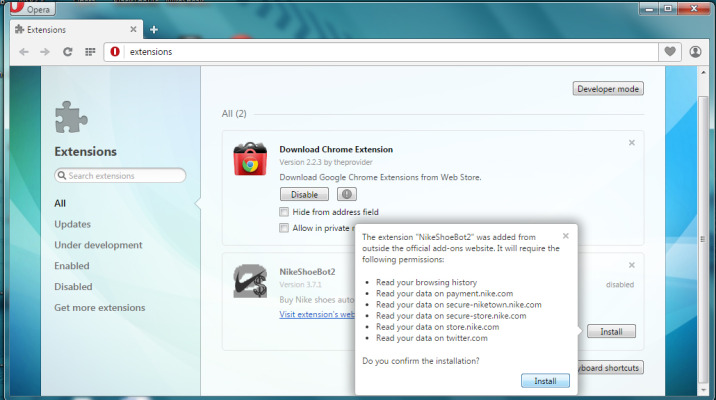The height and width of the screenshot is (400, 716).
Task: Click the heart bookmark icon
Action: point(669,51)
